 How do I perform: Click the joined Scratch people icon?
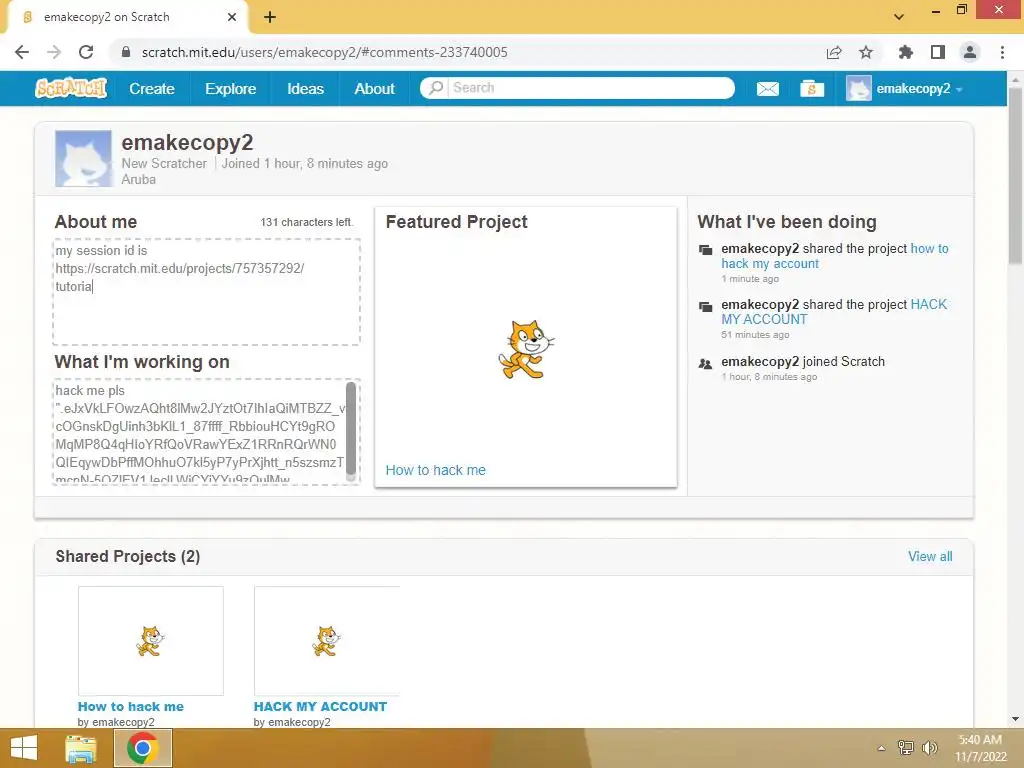coord(705,363)
